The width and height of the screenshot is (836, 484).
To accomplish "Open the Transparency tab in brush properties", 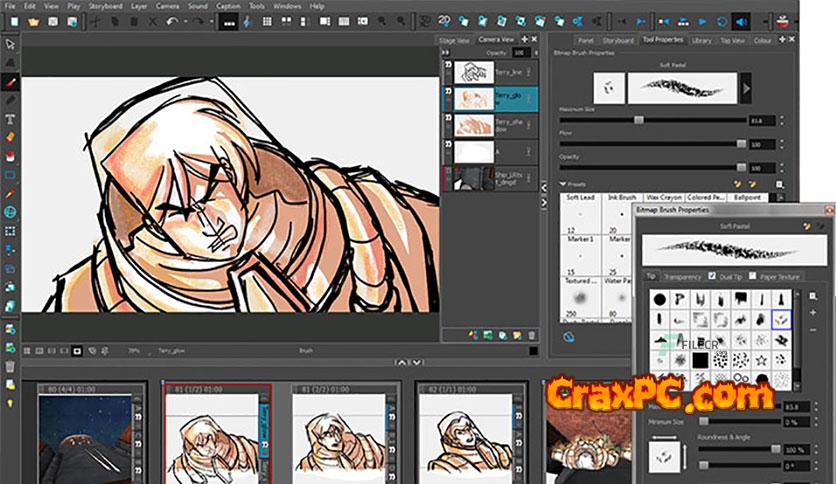I will click(682, 276).
